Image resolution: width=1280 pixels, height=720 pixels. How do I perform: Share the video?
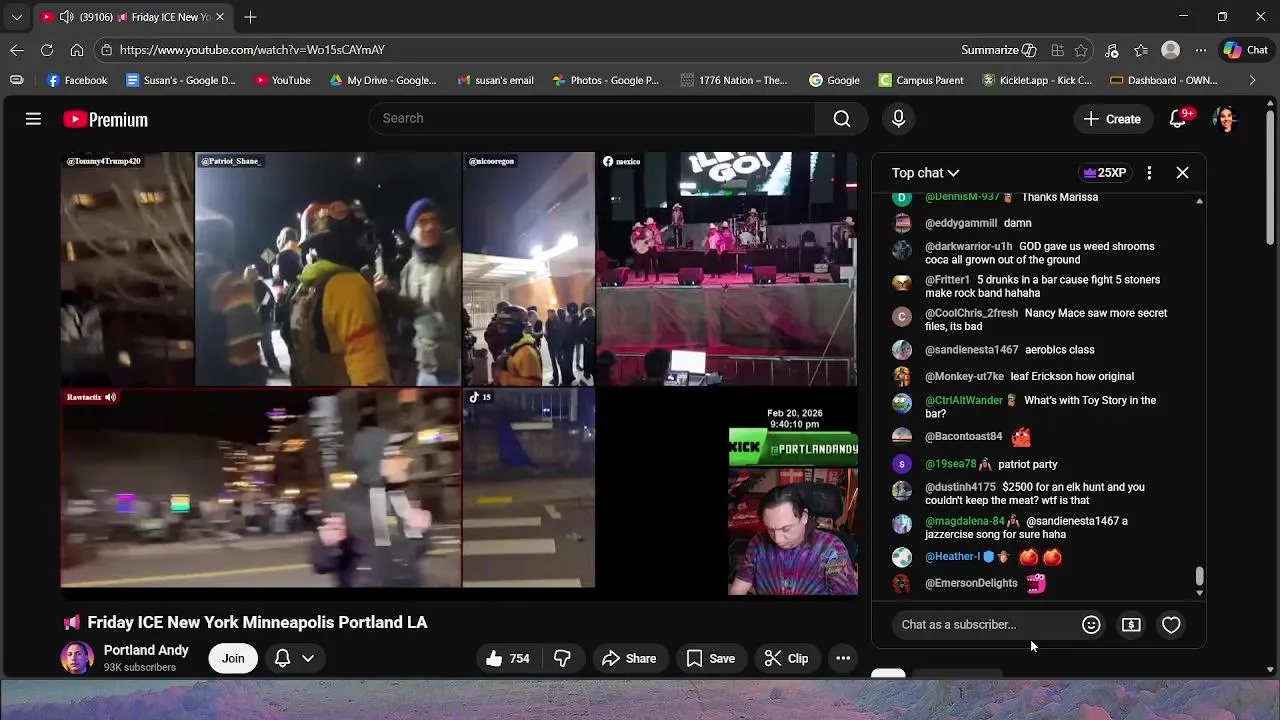coord(629,658)
